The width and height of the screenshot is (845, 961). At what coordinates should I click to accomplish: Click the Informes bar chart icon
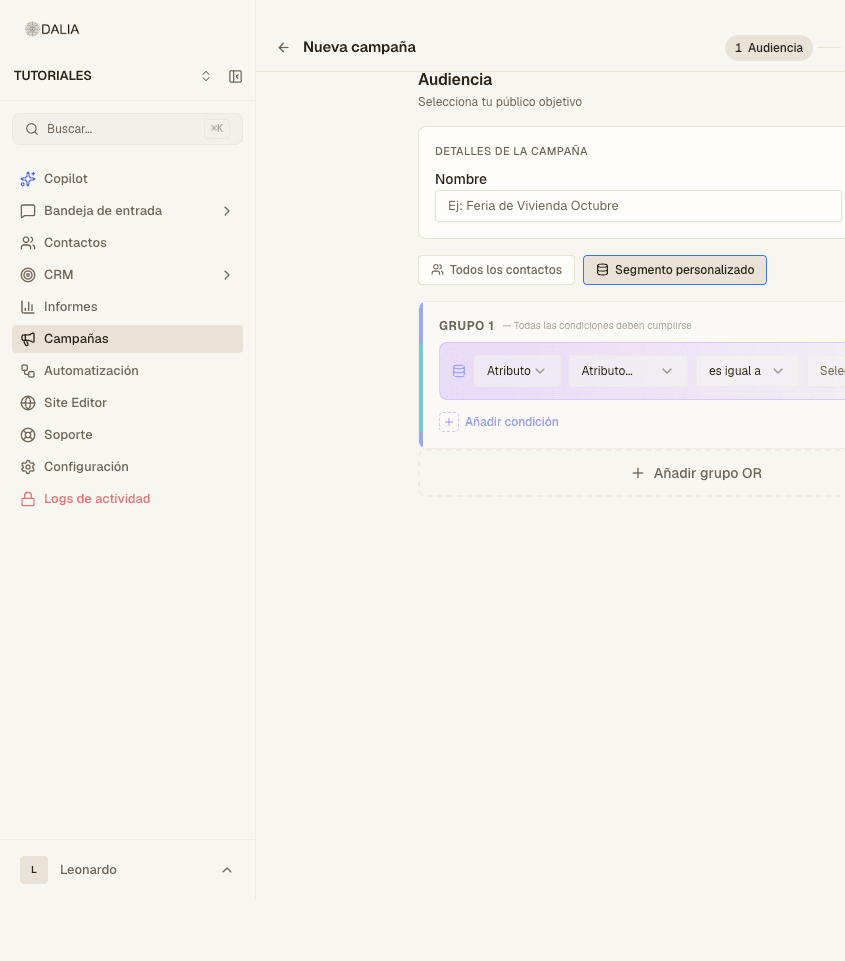[x=28, y=306]
